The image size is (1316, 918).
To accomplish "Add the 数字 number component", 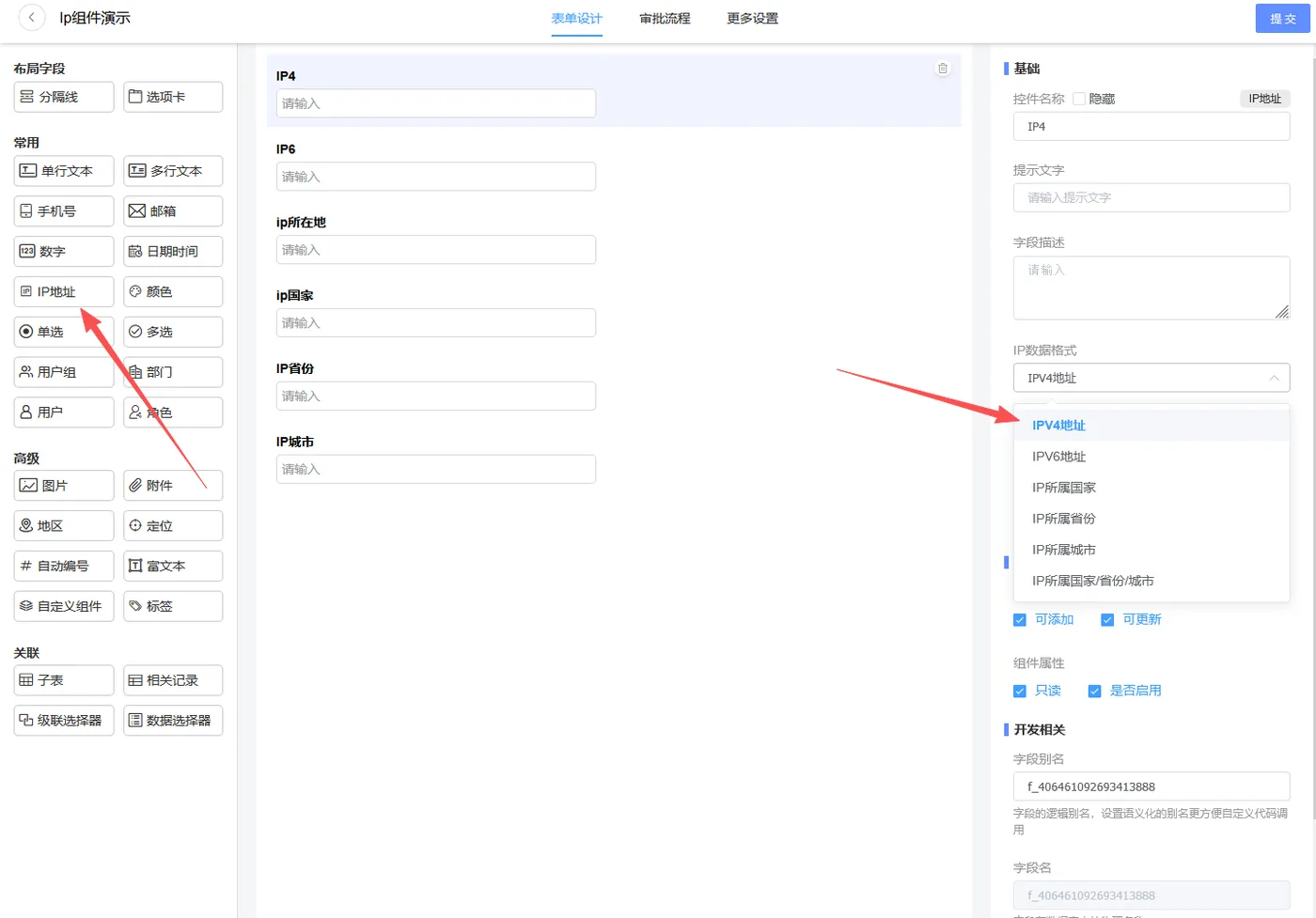I will (x=64, y=252).
